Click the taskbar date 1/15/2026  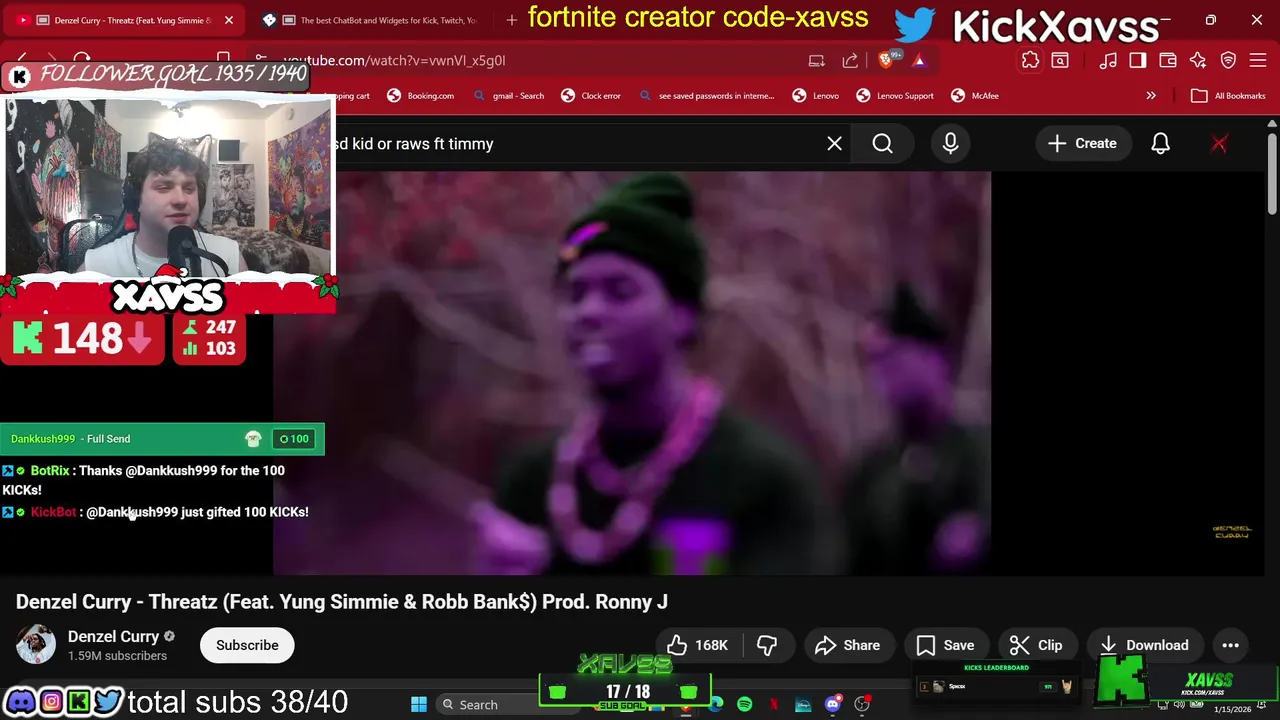pos(1232,709)
